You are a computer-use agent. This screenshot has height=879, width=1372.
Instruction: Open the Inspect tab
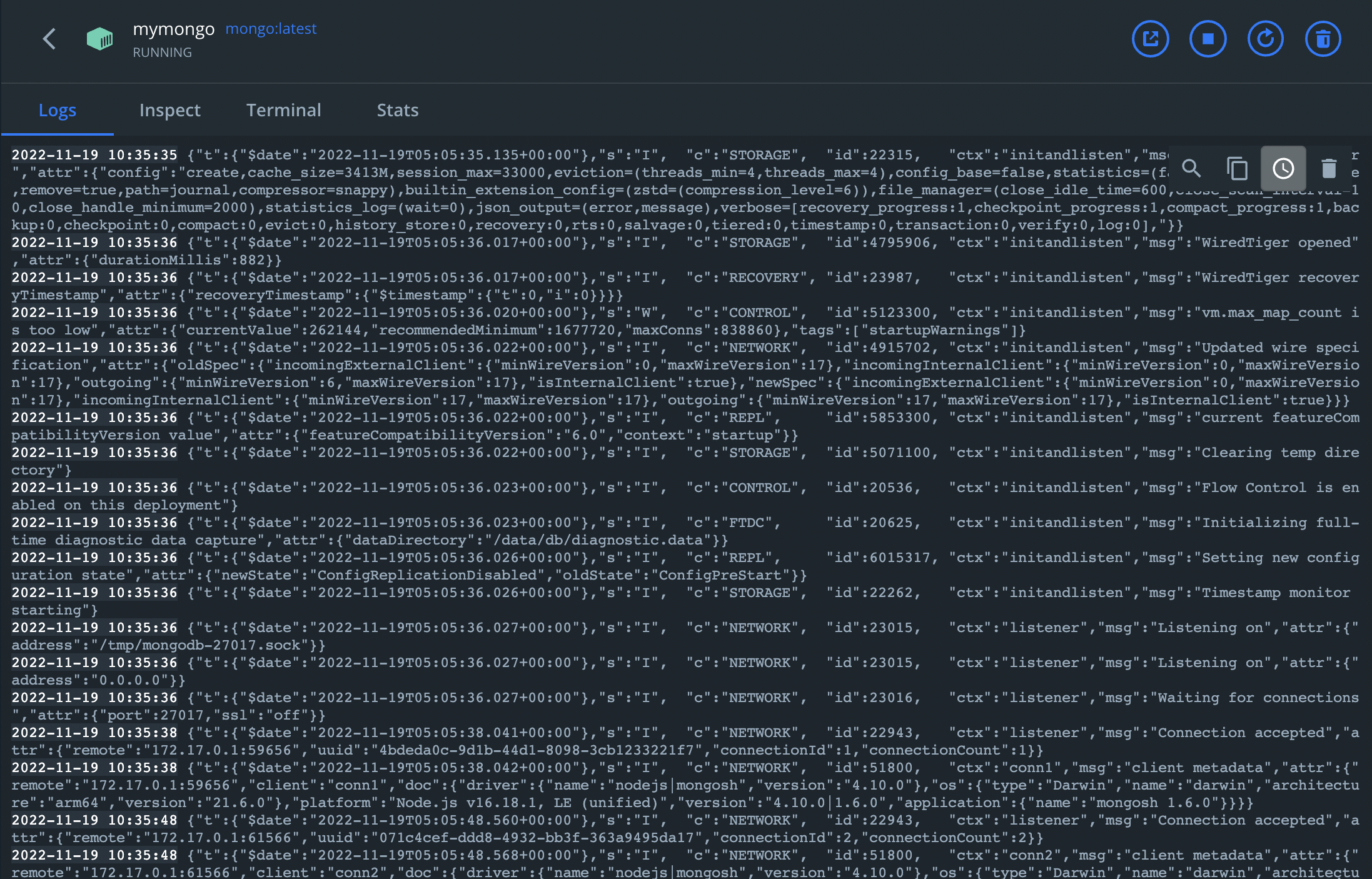click(x=170, y=110)
